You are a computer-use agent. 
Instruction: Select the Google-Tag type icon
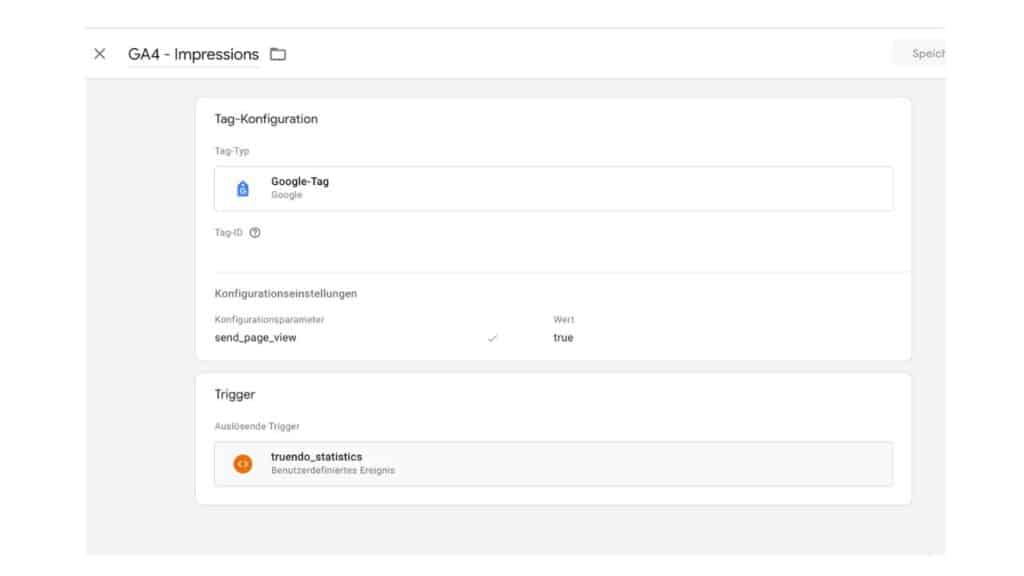point(243,189)
